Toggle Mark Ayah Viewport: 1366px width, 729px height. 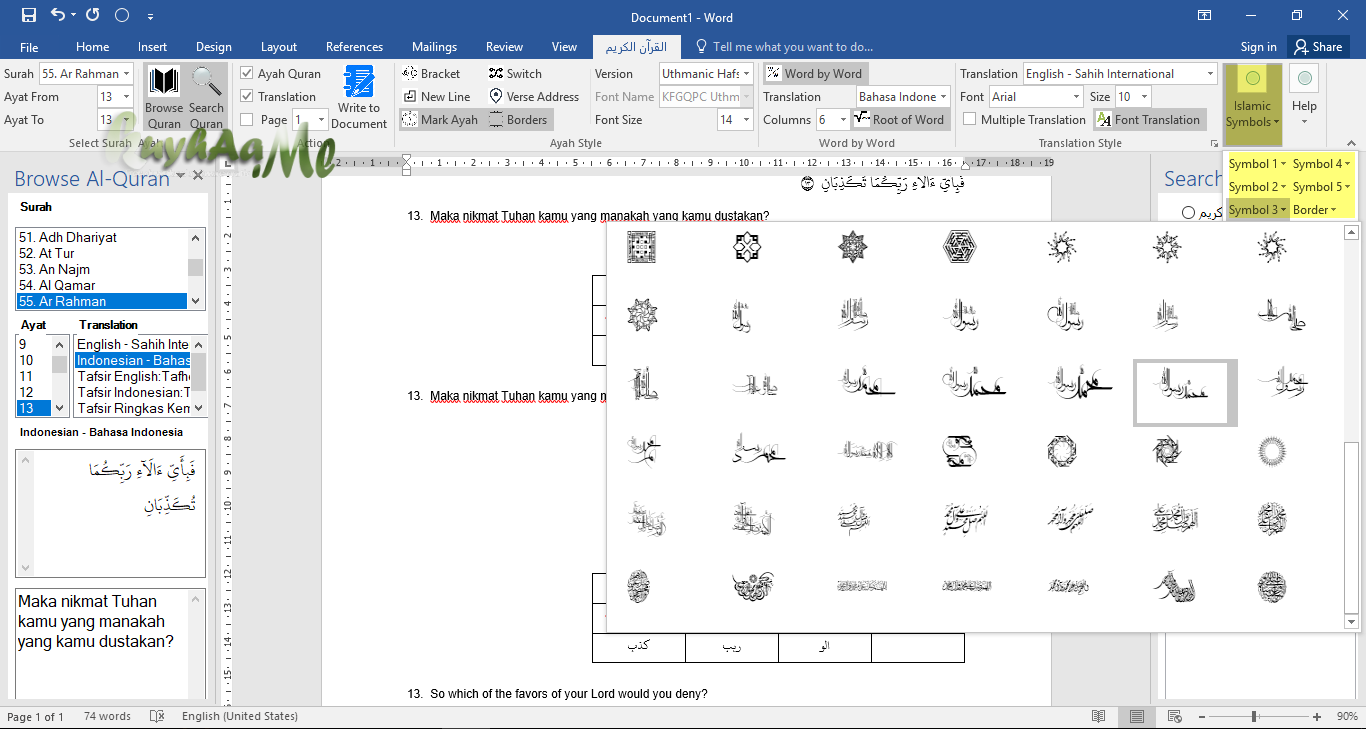[440, 120]
